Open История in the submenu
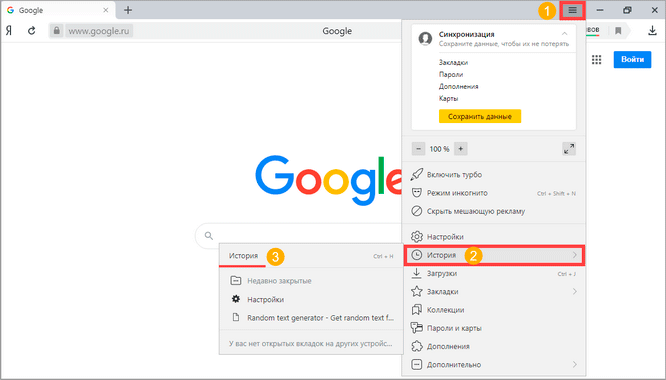The width and height of the screenshot is (666, 380). pyautogui.click(x=311, y=256)
